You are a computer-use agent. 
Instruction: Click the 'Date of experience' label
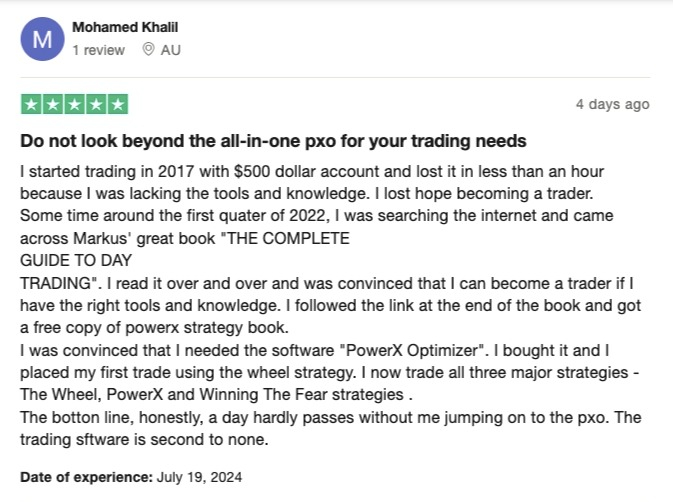point(86,477)
